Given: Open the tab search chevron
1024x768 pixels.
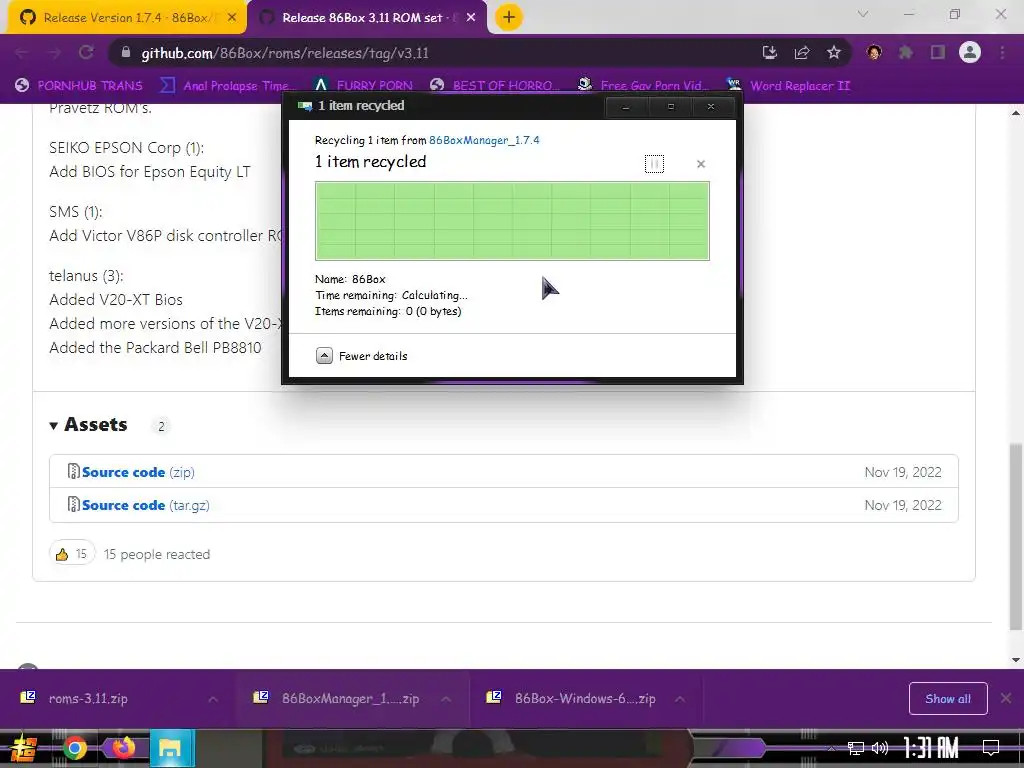Looking at the screenshot, I should pos(863,14).
